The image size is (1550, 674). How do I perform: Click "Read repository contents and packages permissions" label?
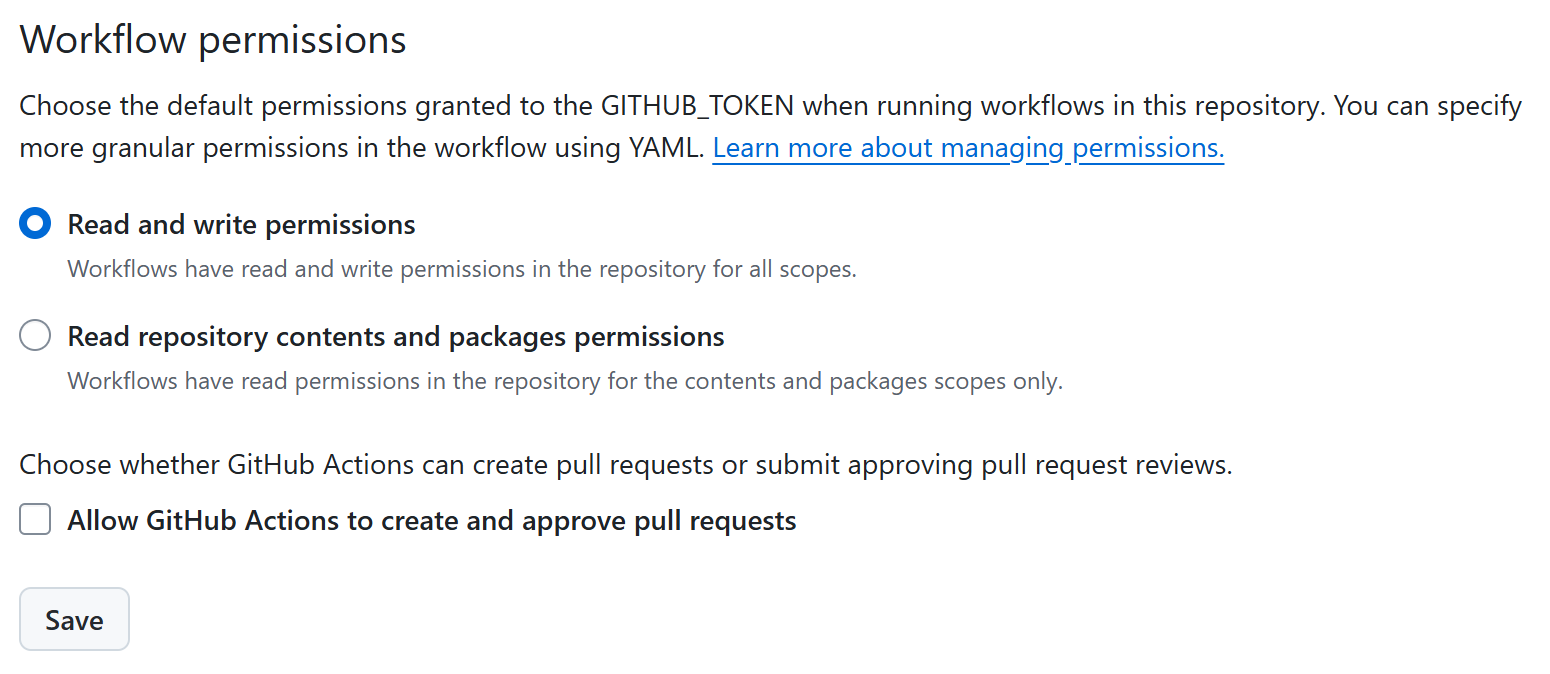[x=395, y=337]
